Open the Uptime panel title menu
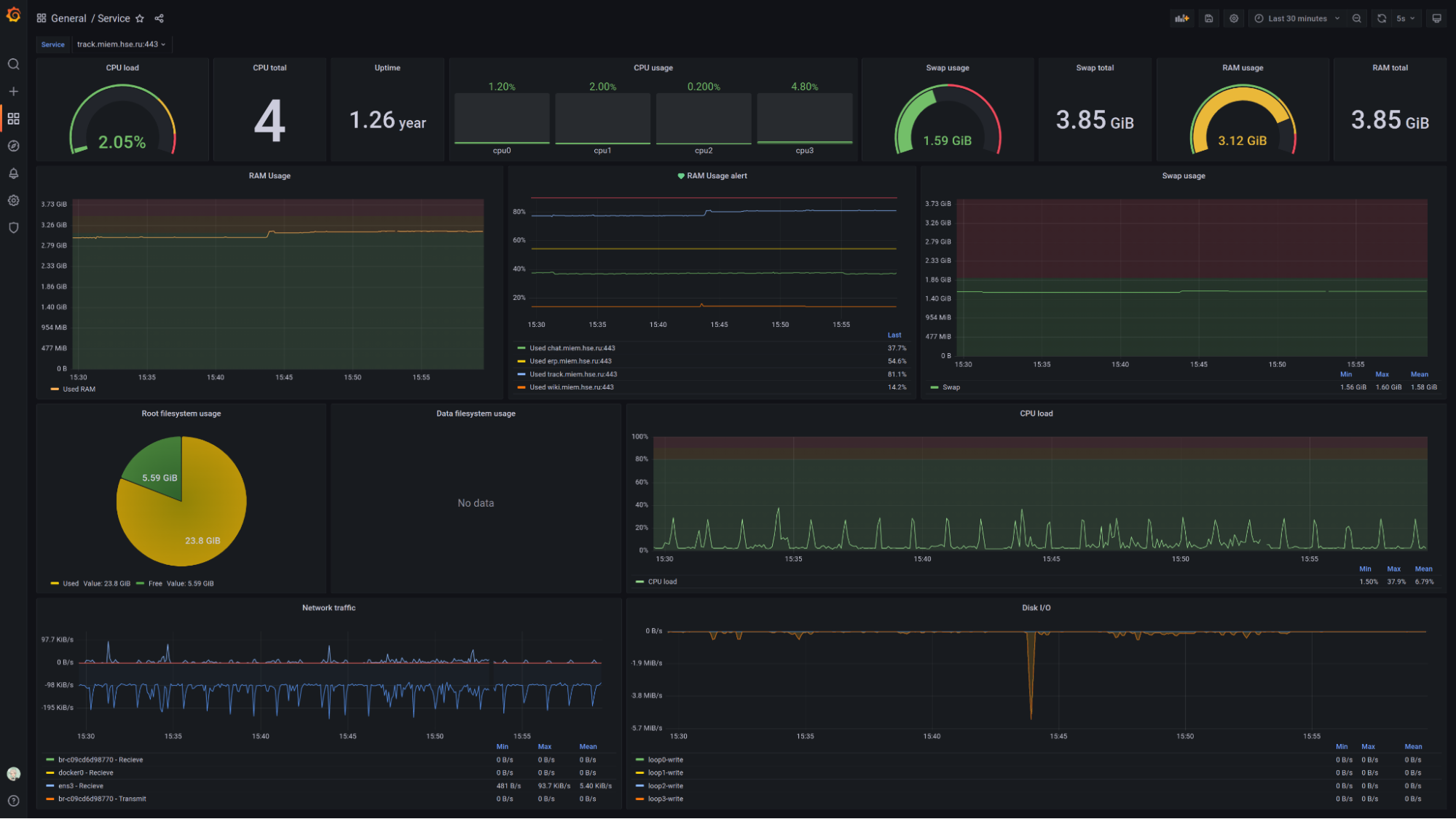1456x819 pixels. tap(387, 68)
